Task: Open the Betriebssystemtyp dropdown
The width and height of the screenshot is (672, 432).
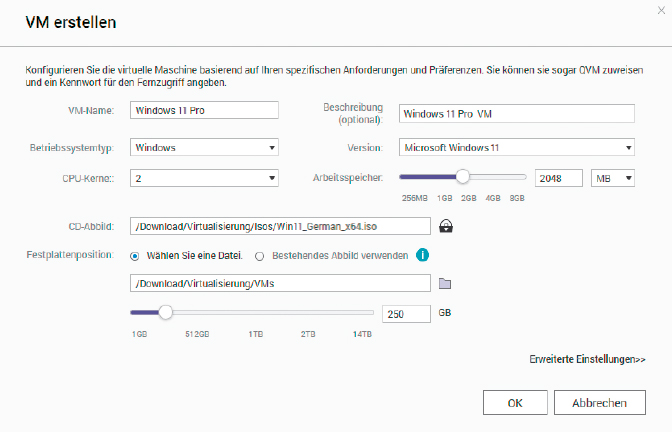Action: [204, 147]
